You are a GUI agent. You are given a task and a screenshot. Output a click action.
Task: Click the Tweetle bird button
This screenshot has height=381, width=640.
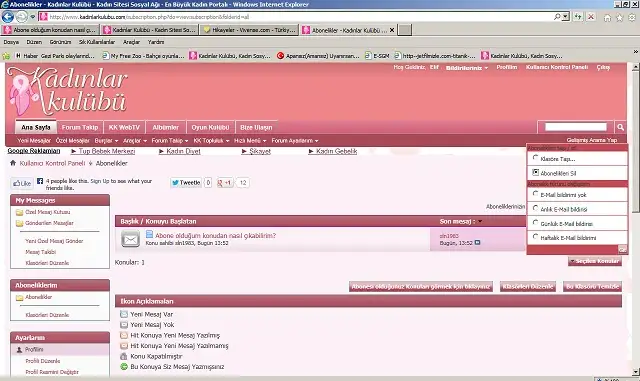pyautogui.click(x=186, y=183)
